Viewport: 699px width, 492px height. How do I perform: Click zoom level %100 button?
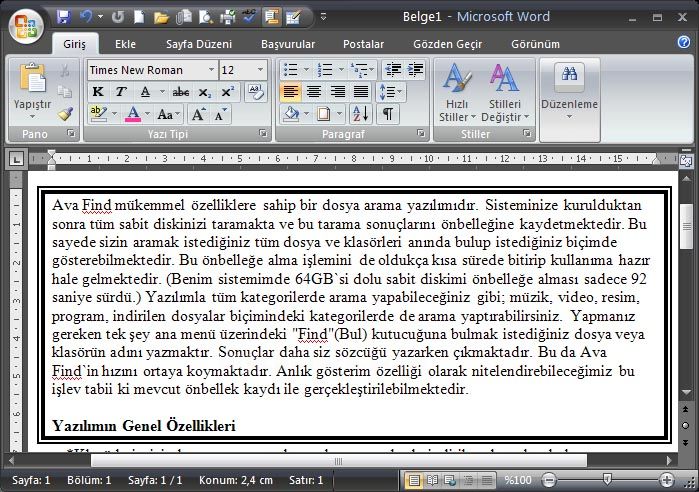click(x=518, y=480)
